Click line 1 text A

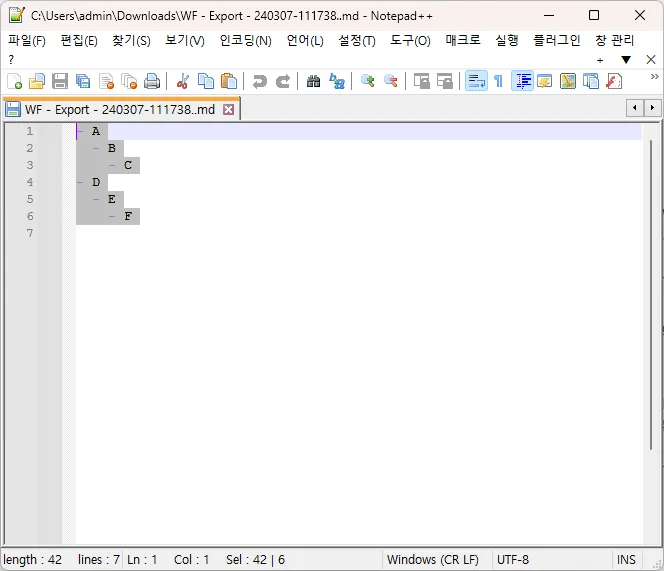[96, 131]
